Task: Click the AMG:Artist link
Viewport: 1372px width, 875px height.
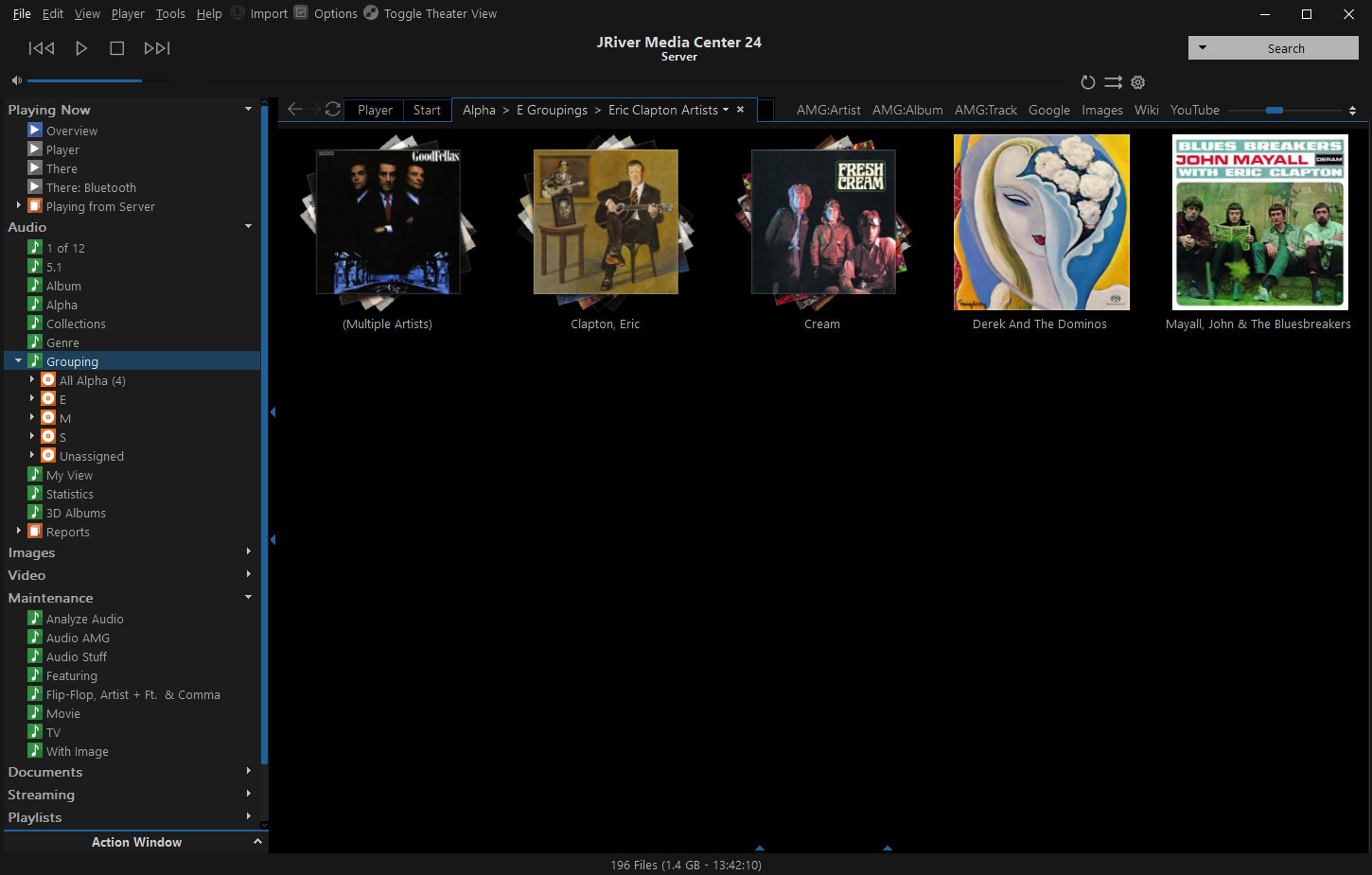Action: [x=828, y=110]
